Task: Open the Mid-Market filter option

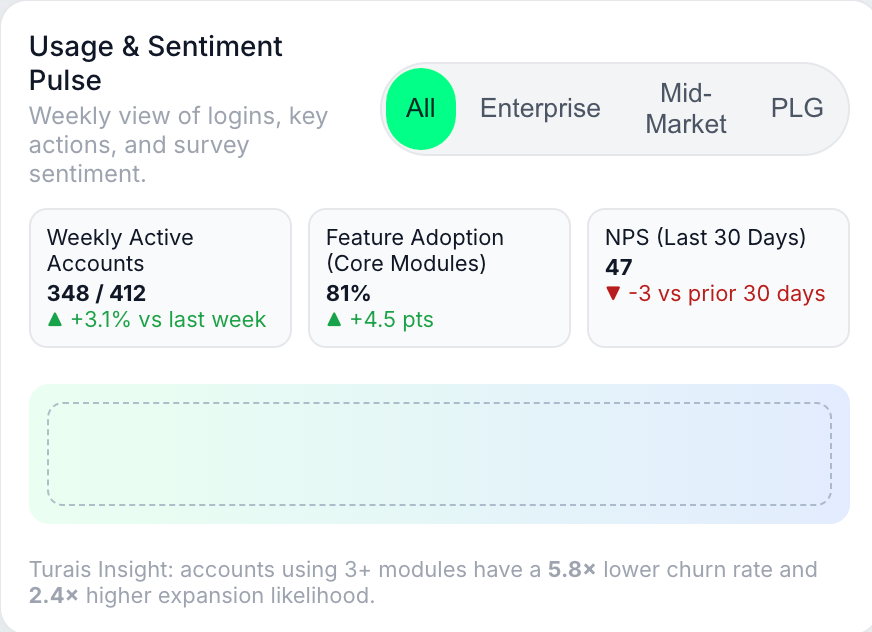Action: point(686,108)
